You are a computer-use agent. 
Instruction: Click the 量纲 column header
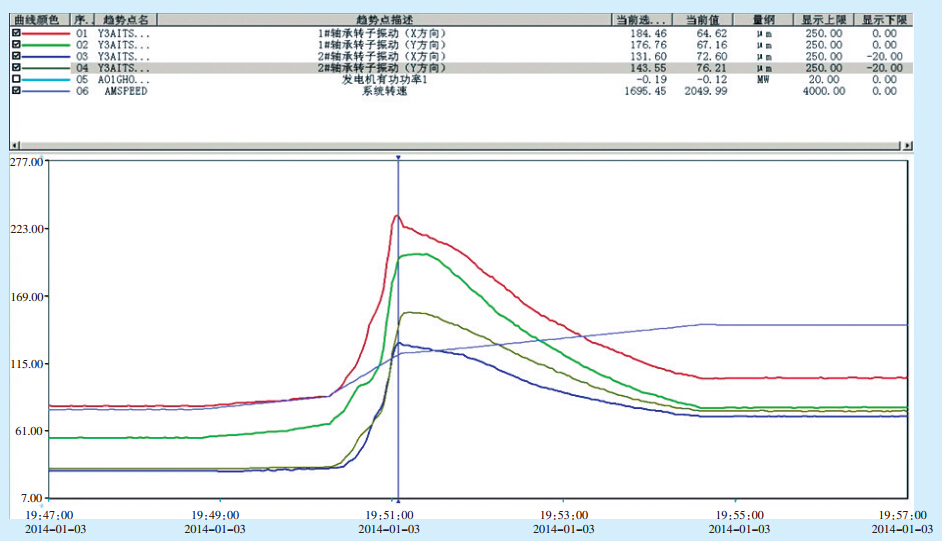click(762, 20)
